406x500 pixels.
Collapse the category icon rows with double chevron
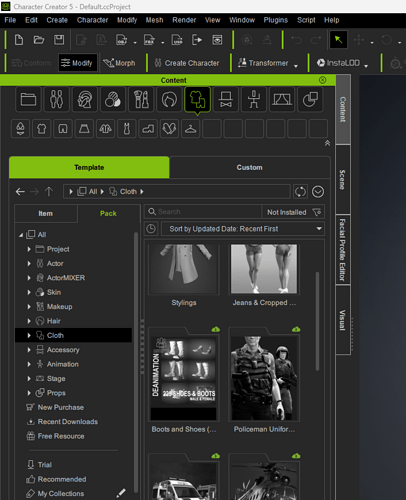point(327,143)
